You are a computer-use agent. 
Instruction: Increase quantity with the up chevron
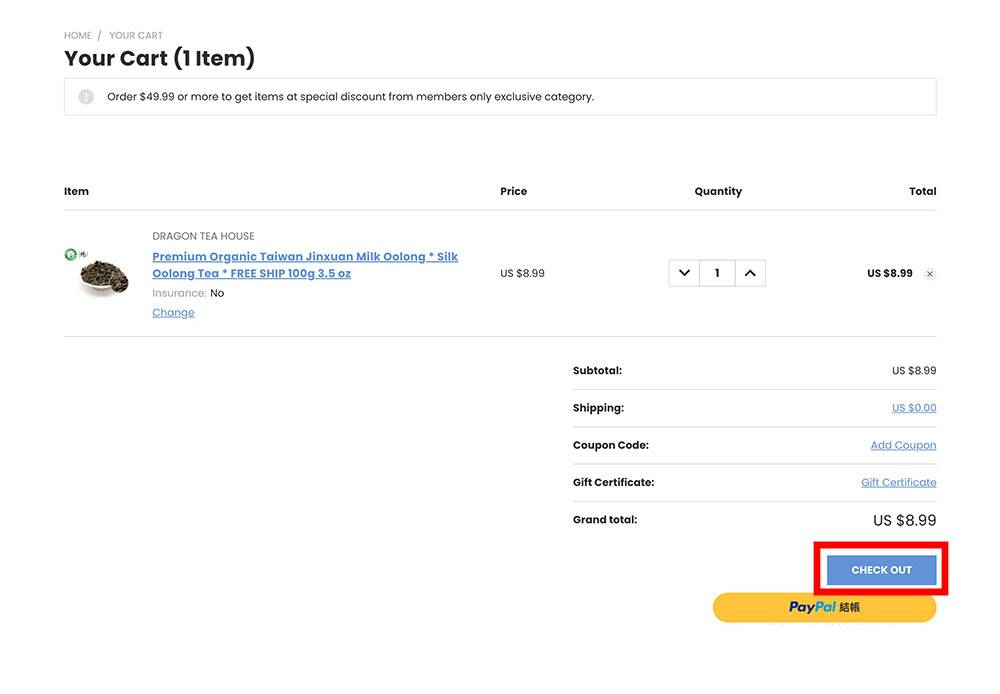point(750,273)
